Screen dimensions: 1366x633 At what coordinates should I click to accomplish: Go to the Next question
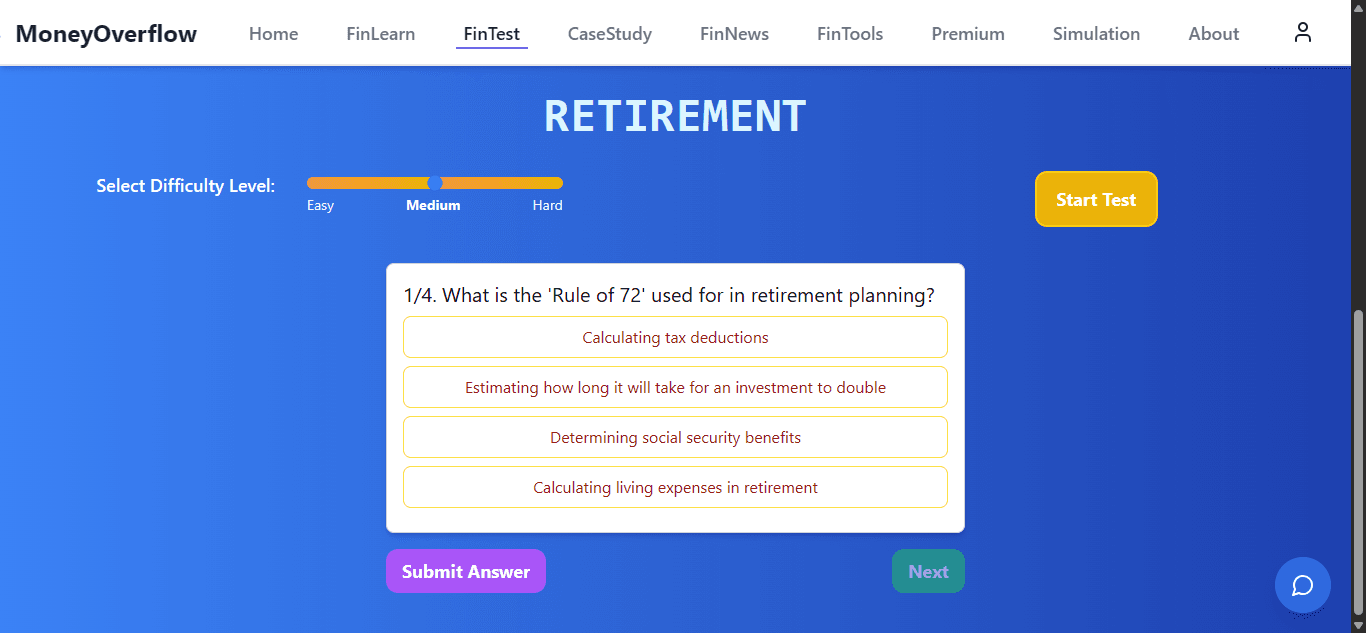pos(928,571)
